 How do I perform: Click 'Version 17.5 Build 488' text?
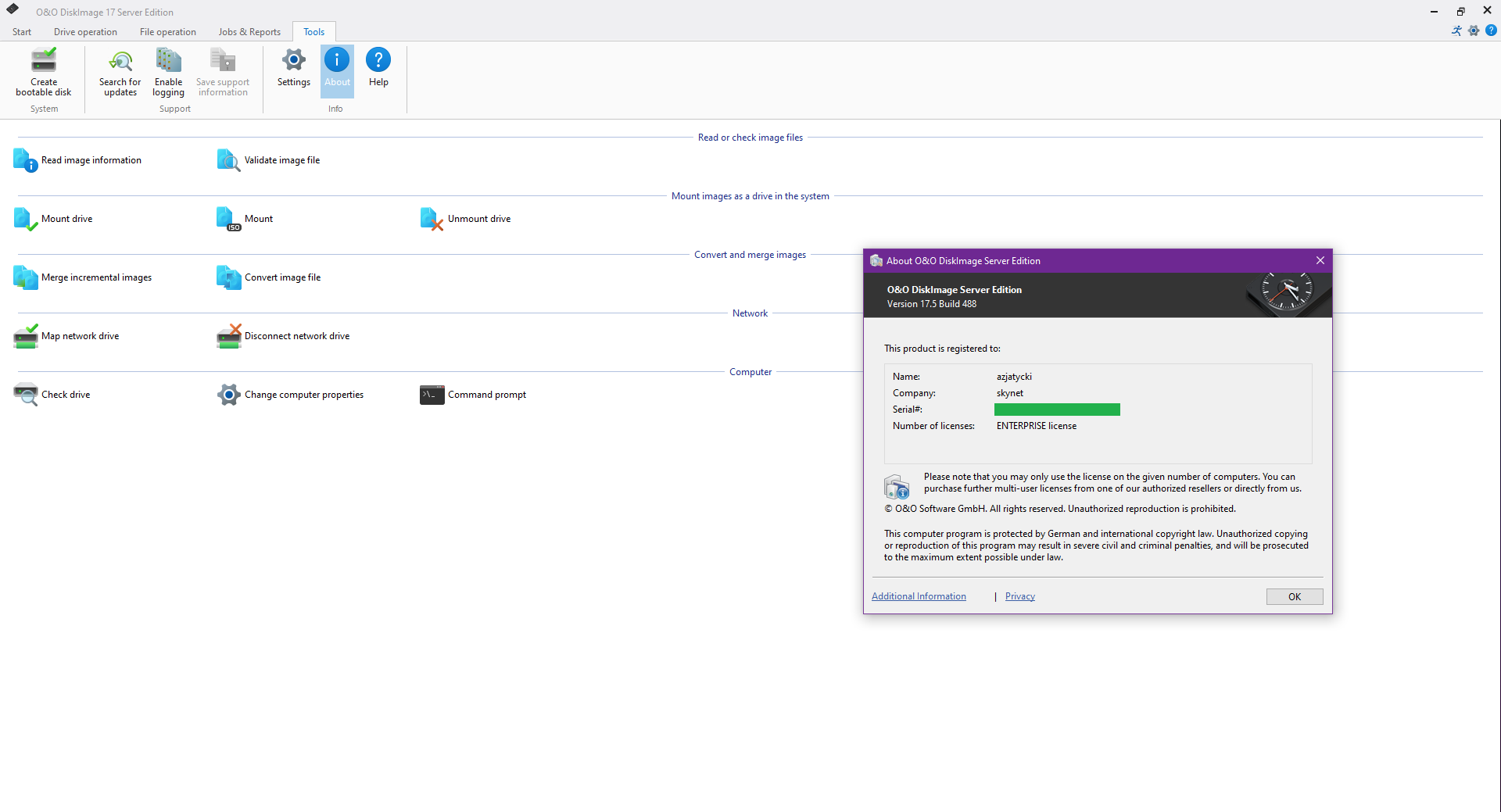pyautogui.click(x=931, y=304)
